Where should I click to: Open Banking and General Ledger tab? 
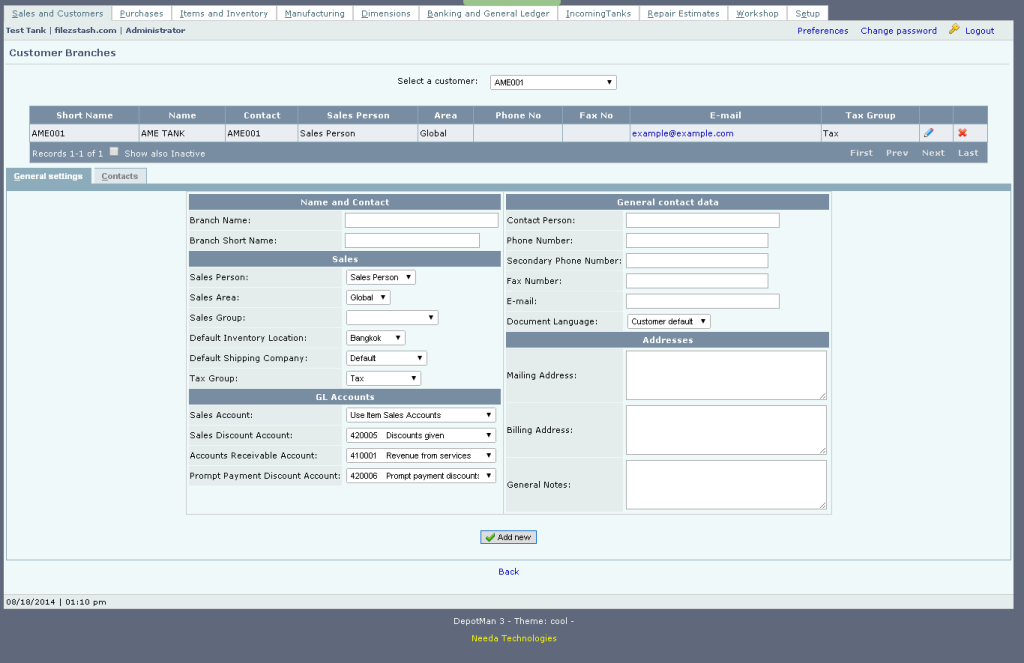point(488,13)
